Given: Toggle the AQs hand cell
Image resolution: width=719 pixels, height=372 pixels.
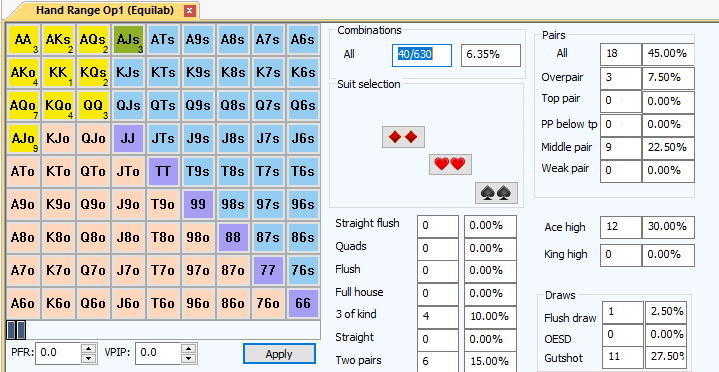Looking at the screenshot, I should [93, 39].
